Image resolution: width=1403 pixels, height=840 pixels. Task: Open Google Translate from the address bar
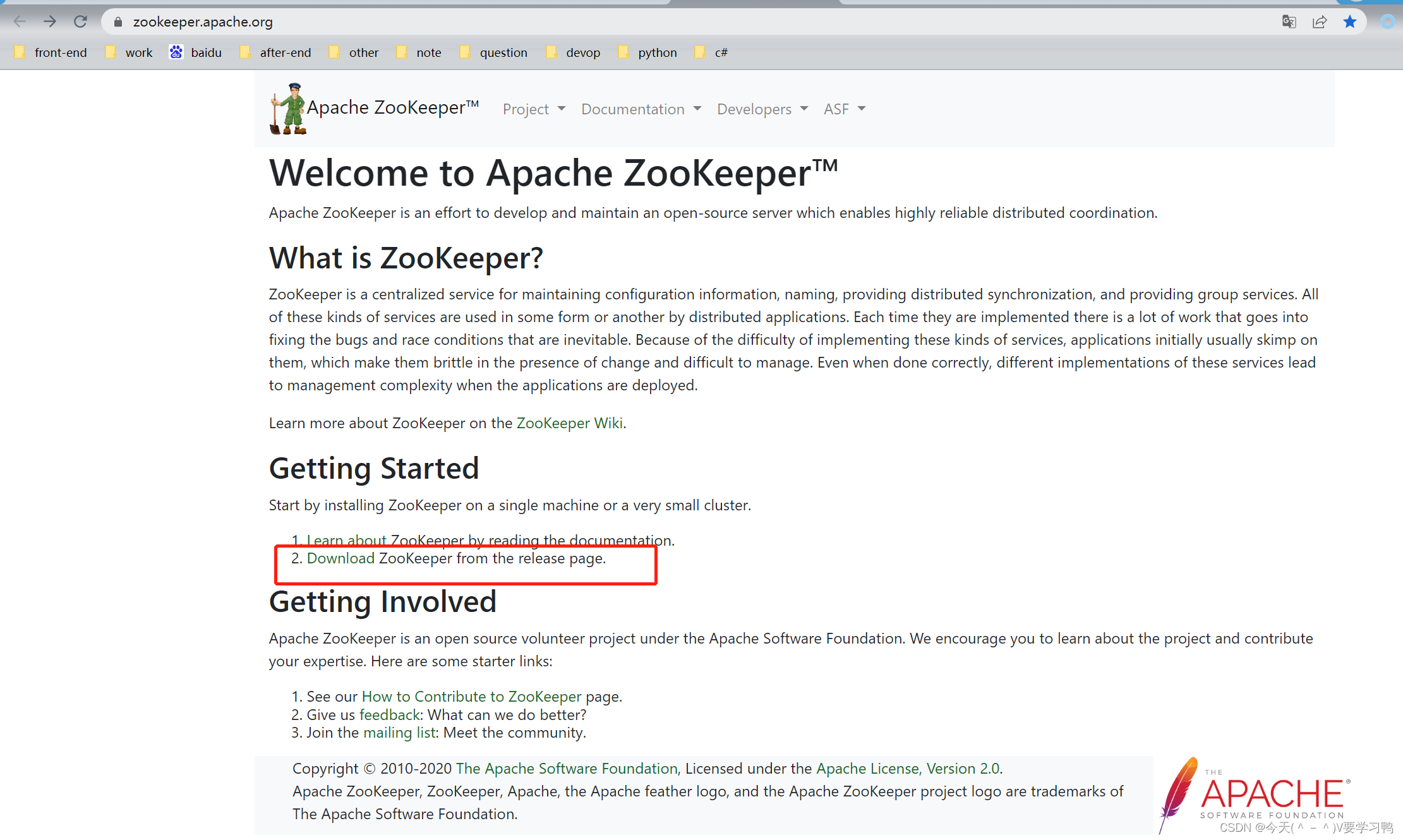coord(1289,21)
